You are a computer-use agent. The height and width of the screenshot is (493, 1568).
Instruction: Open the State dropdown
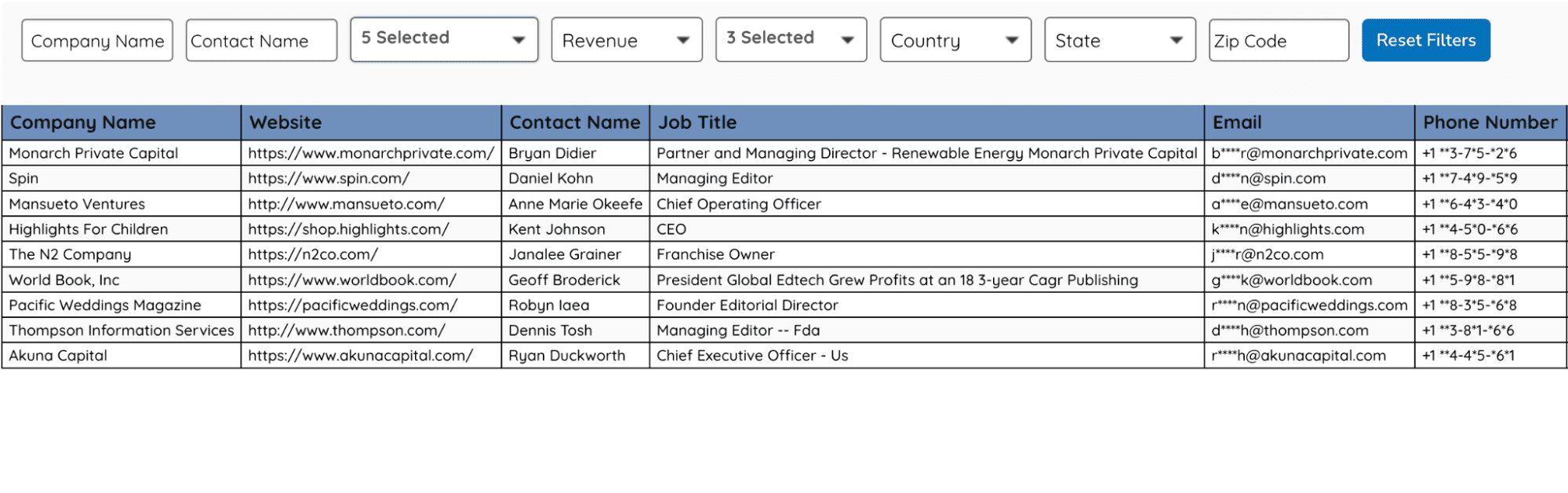(1119, 41)
